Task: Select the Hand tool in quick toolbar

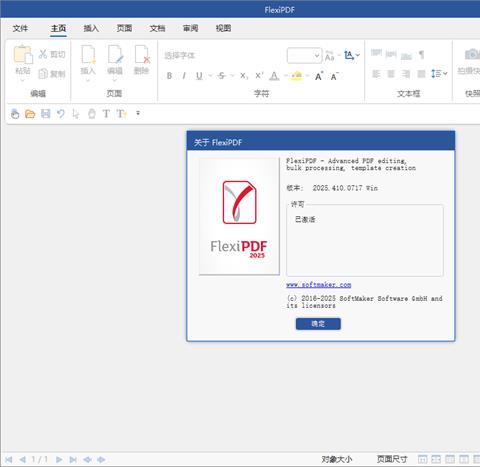Action: click(x=15, y=114)
